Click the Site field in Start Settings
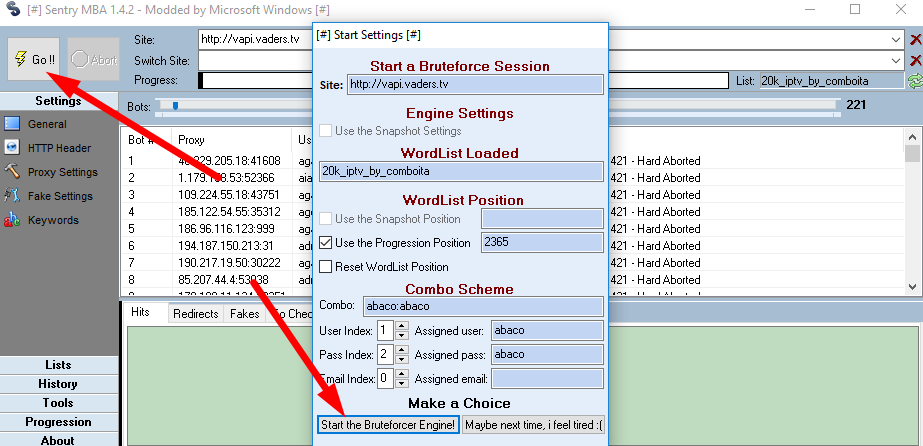This screenshot has height=446, width=923. pyautogui.click(x=475, y=84)
